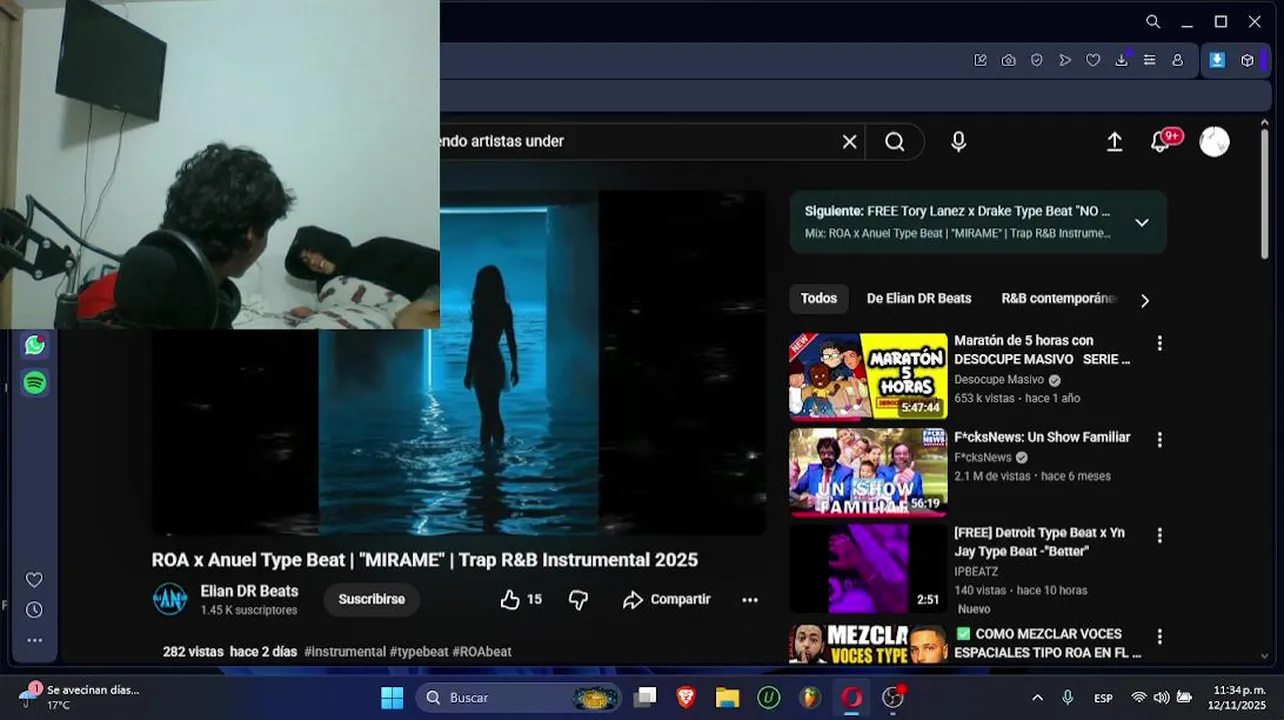Screen dimensions: 1284x720
Task: Open Opera from the taskbar
Action: pyautogui.click(x=851, y=697)
